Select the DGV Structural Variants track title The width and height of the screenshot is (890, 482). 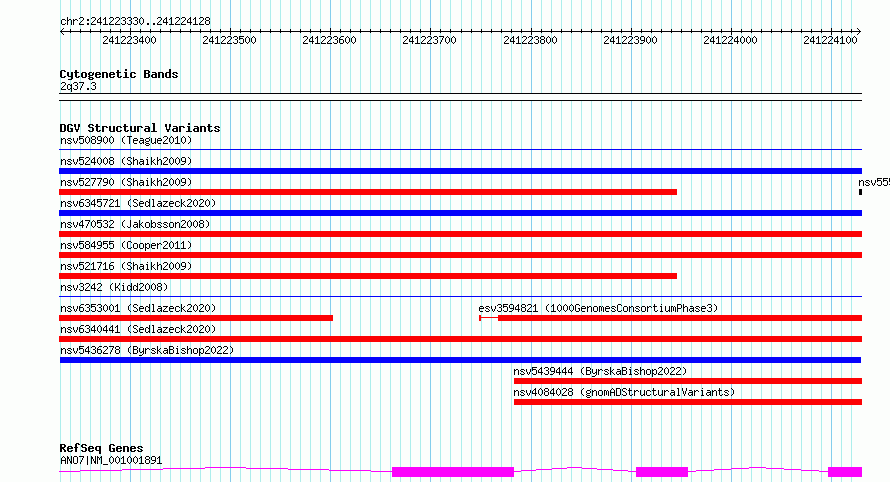(x=140, y=128)
